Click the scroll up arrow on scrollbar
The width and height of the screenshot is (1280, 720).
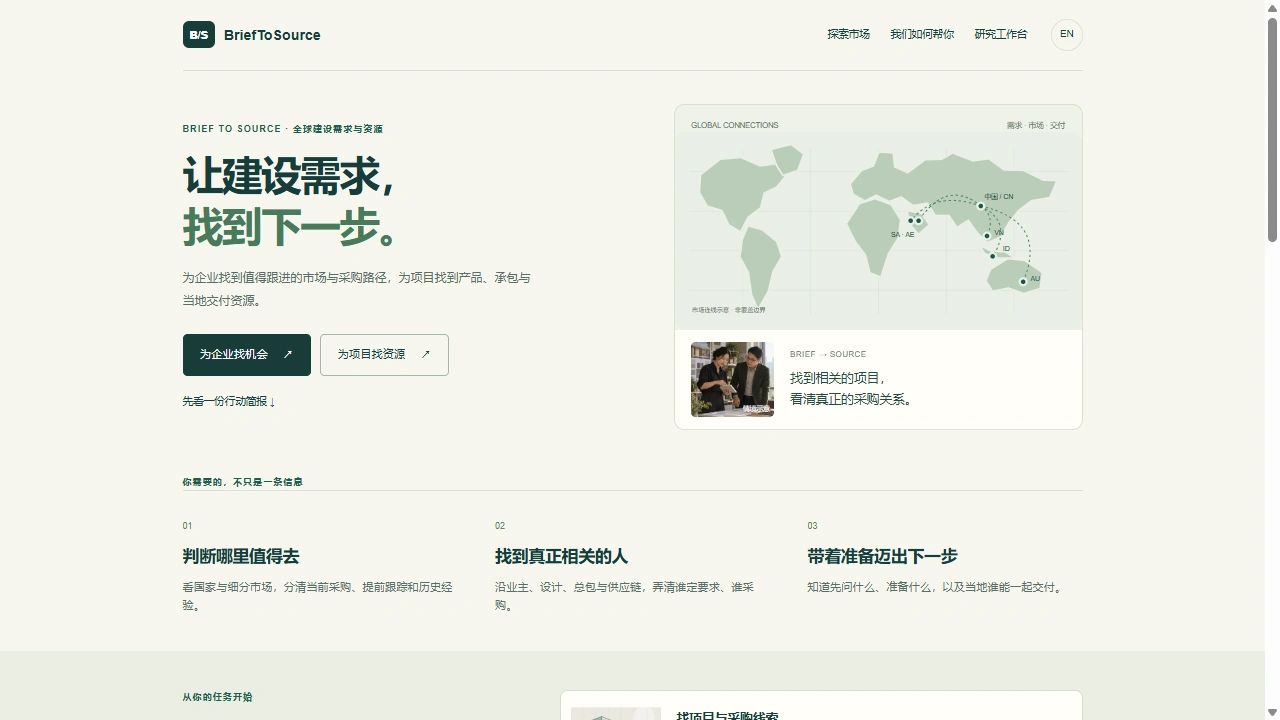point(1272,8)
